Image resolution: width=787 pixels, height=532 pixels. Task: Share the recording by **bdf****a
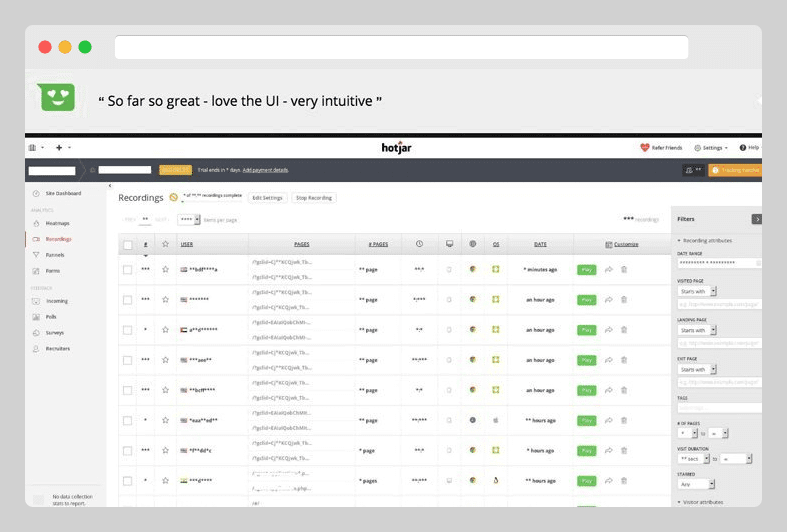pos(609,270)
